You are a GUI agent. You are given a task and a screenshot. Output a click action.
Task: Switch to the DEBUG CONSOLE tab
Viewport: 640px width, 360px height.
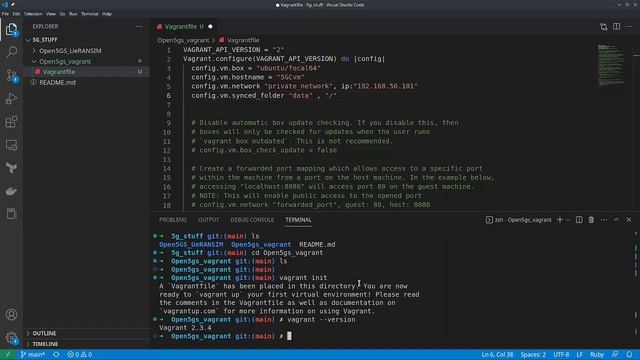(252, 220)
